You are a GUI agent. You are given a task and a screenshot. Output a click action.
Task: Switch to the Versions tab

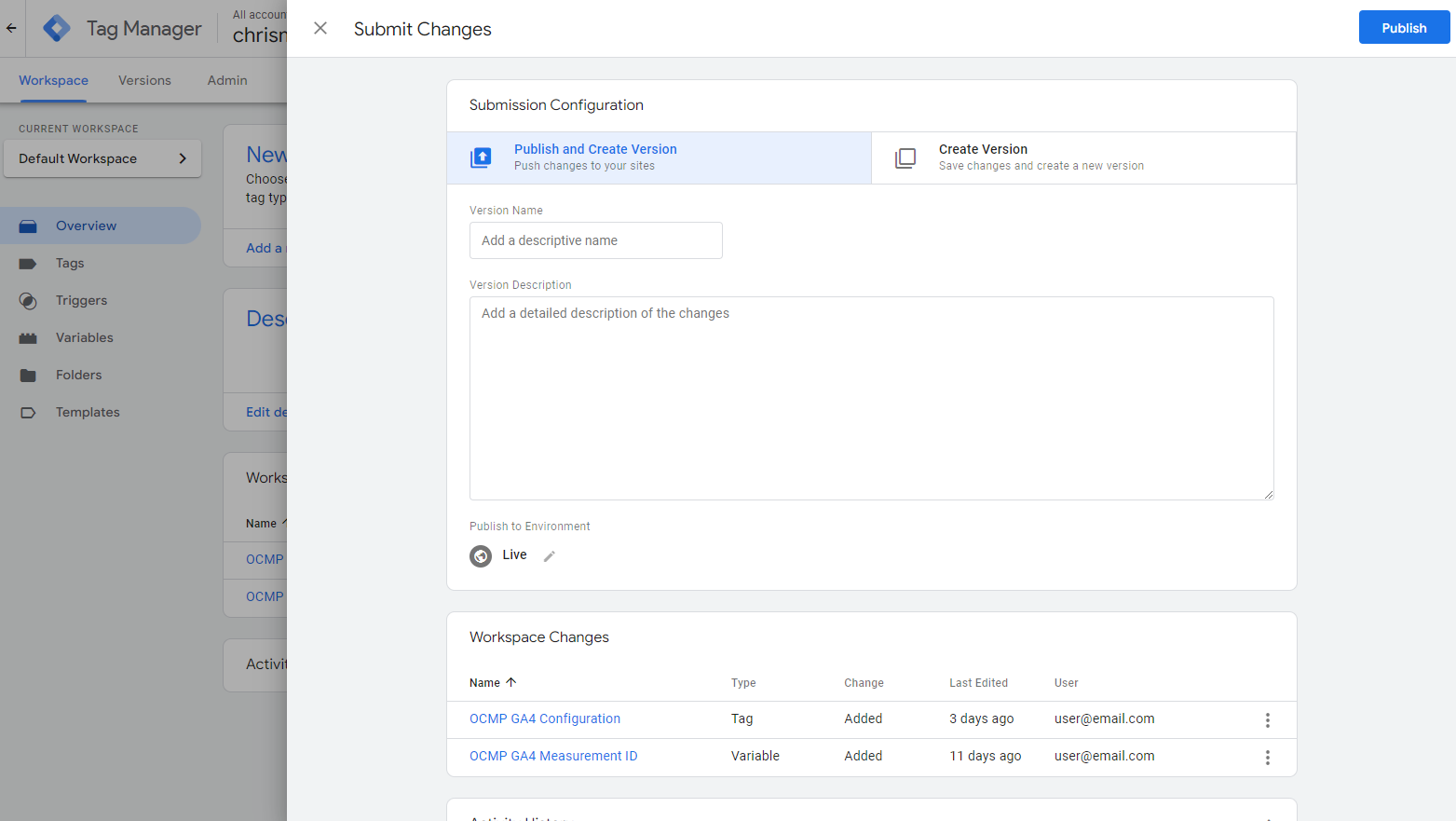pos(144,80)
